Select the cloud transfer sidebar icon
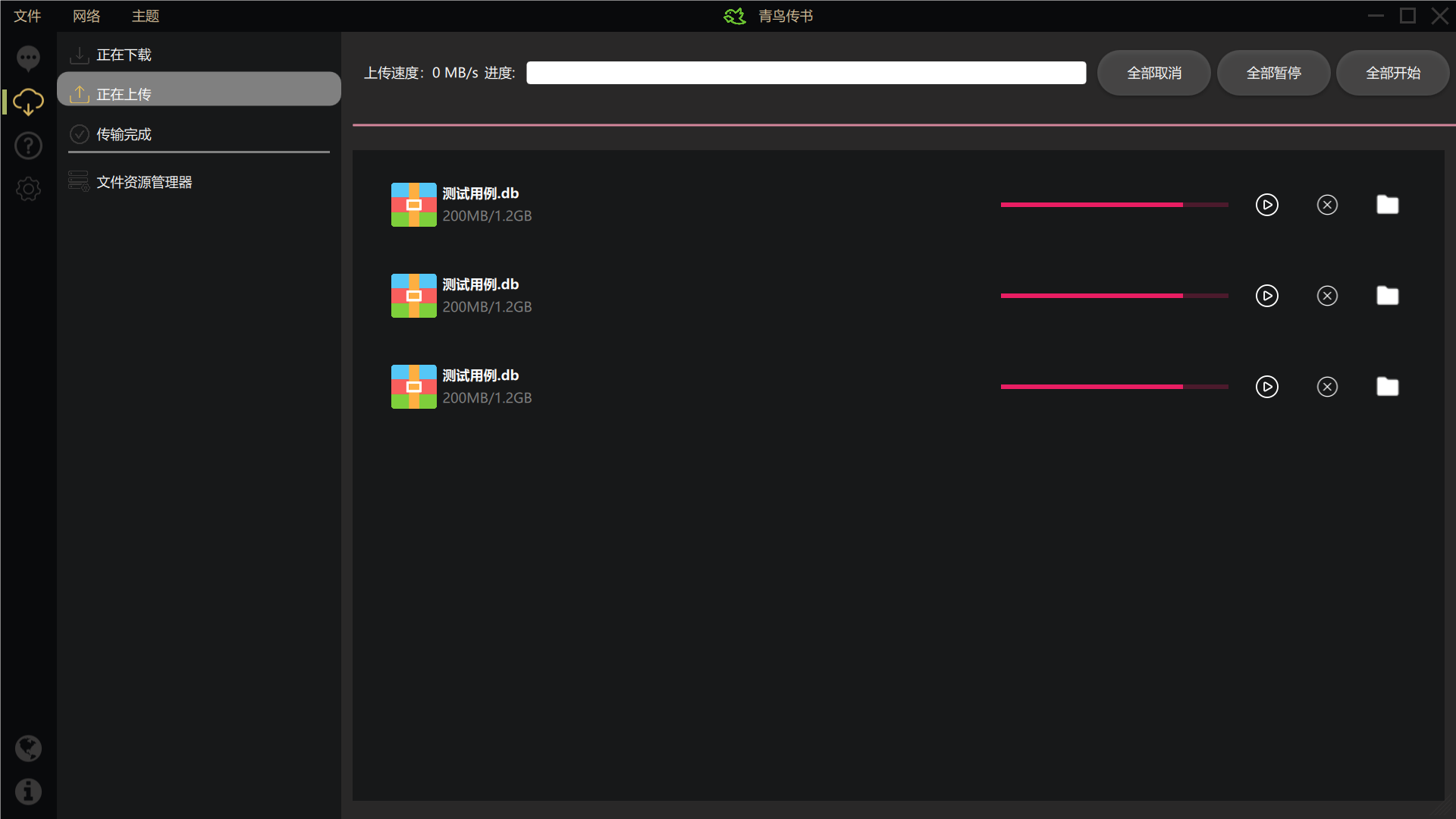 pyautogui.click(x=28, y=102)
